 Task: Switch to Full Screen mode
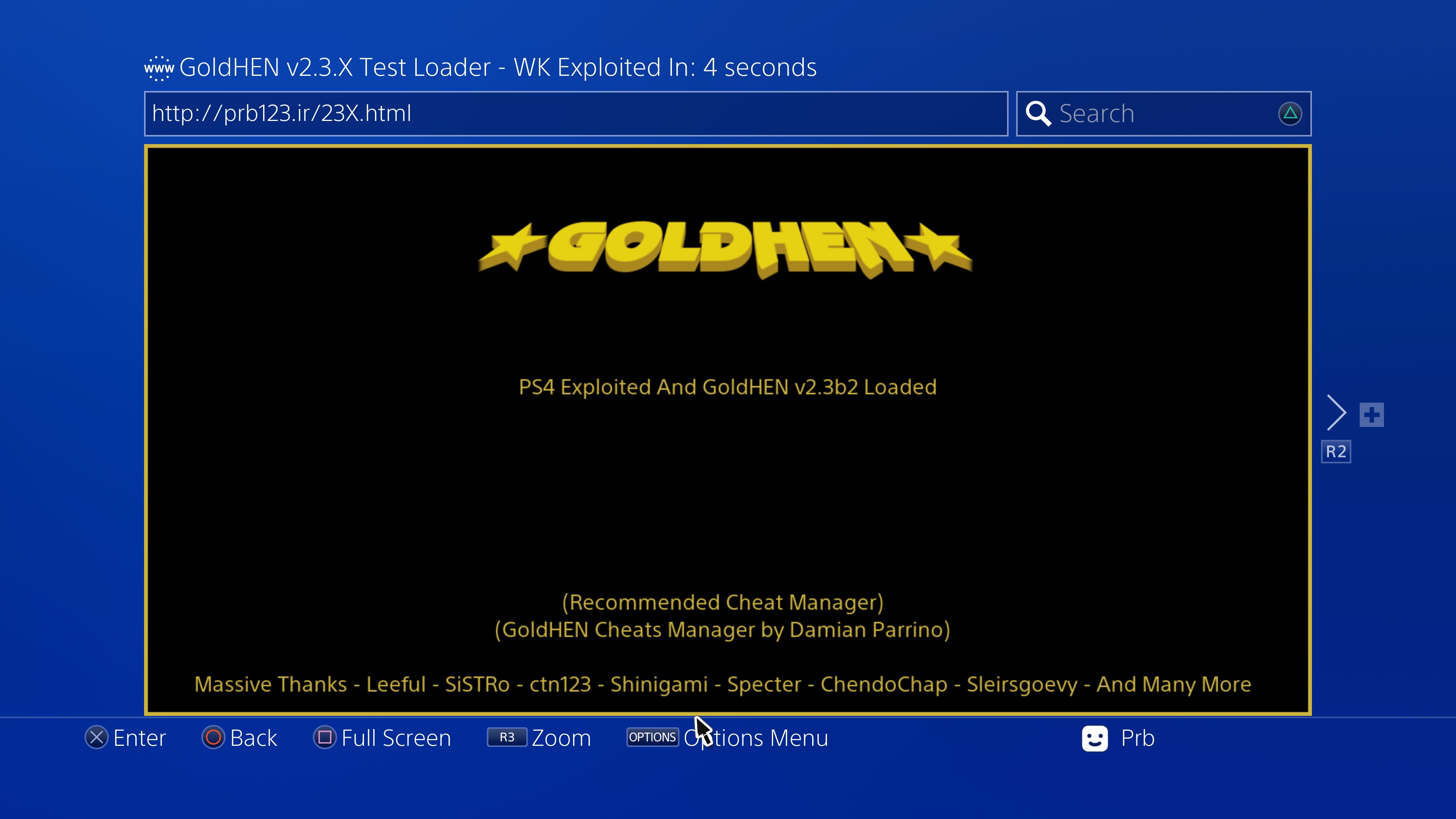(396, 738)
